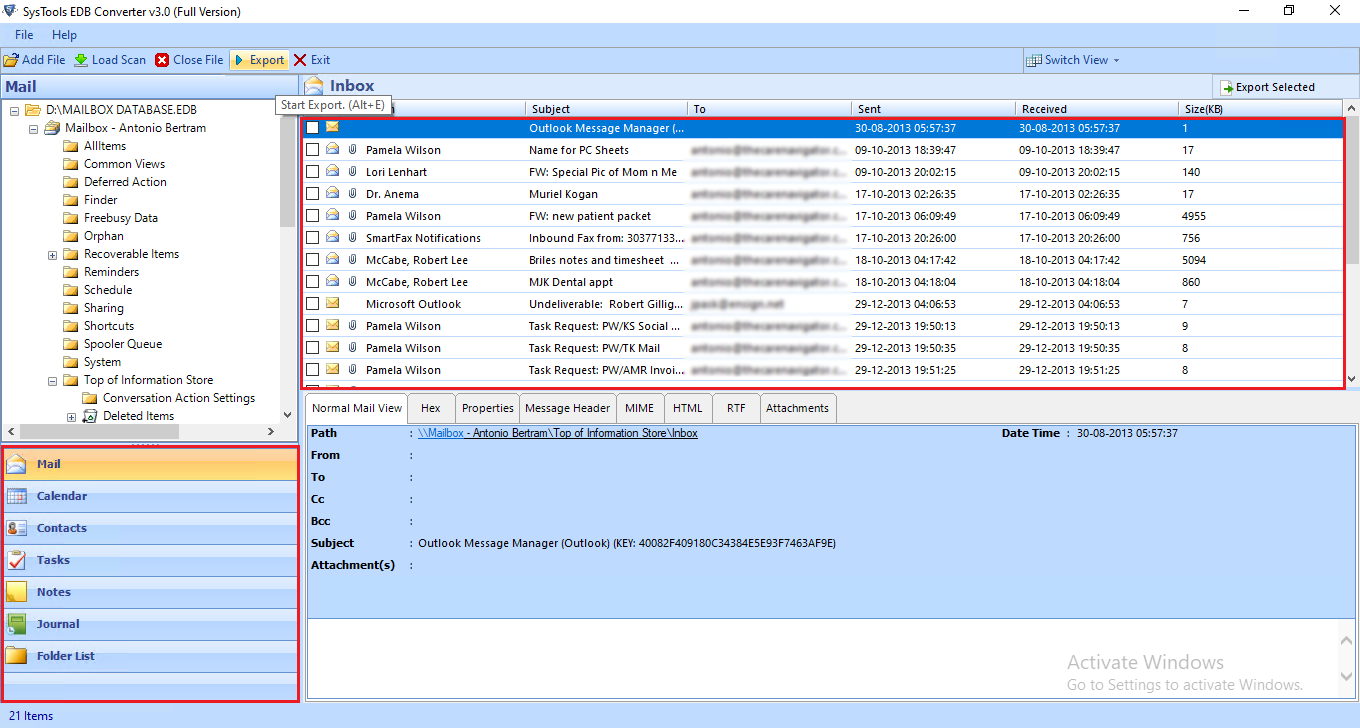Screen dimensions: 1360x728
Task: Select the Calendar navigation pane icon
Action: [17, 496]
